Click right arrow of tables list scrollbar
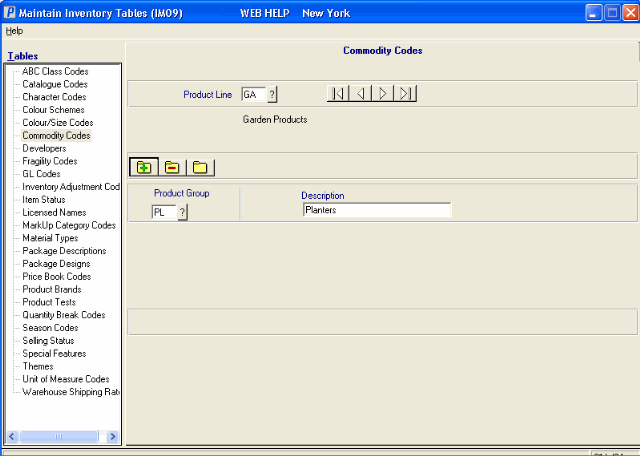Viewport: 640px width, 456px height. click(x=113, y=436)
